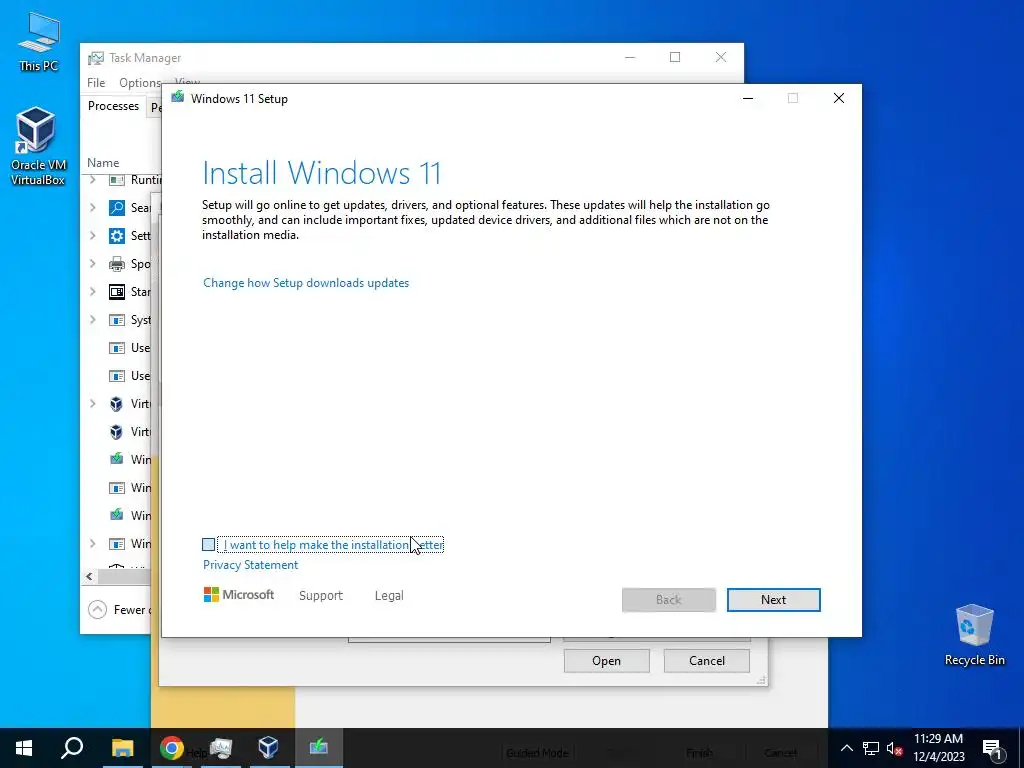Click the Task Manager title bar icon
This screenshot has width=1024, height=768.
96,58
